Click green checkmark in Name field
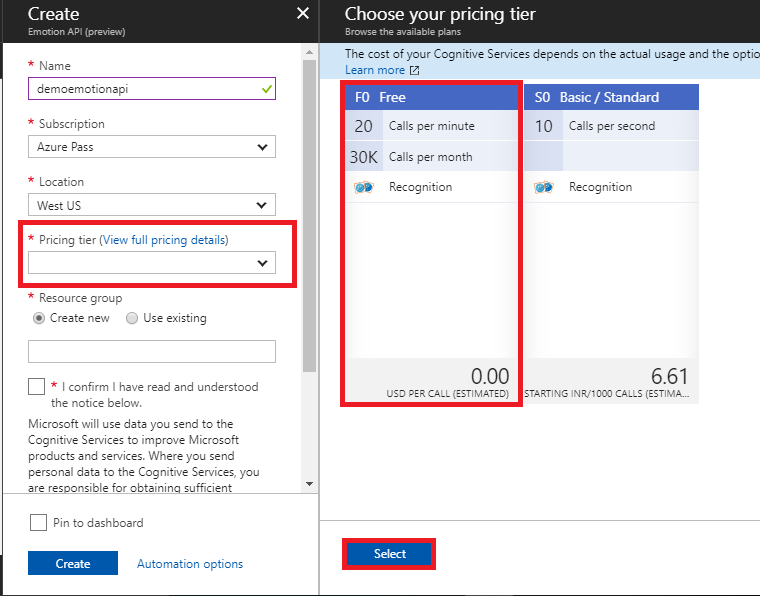Viewport: 760px width, 596px height. (265, 89)
